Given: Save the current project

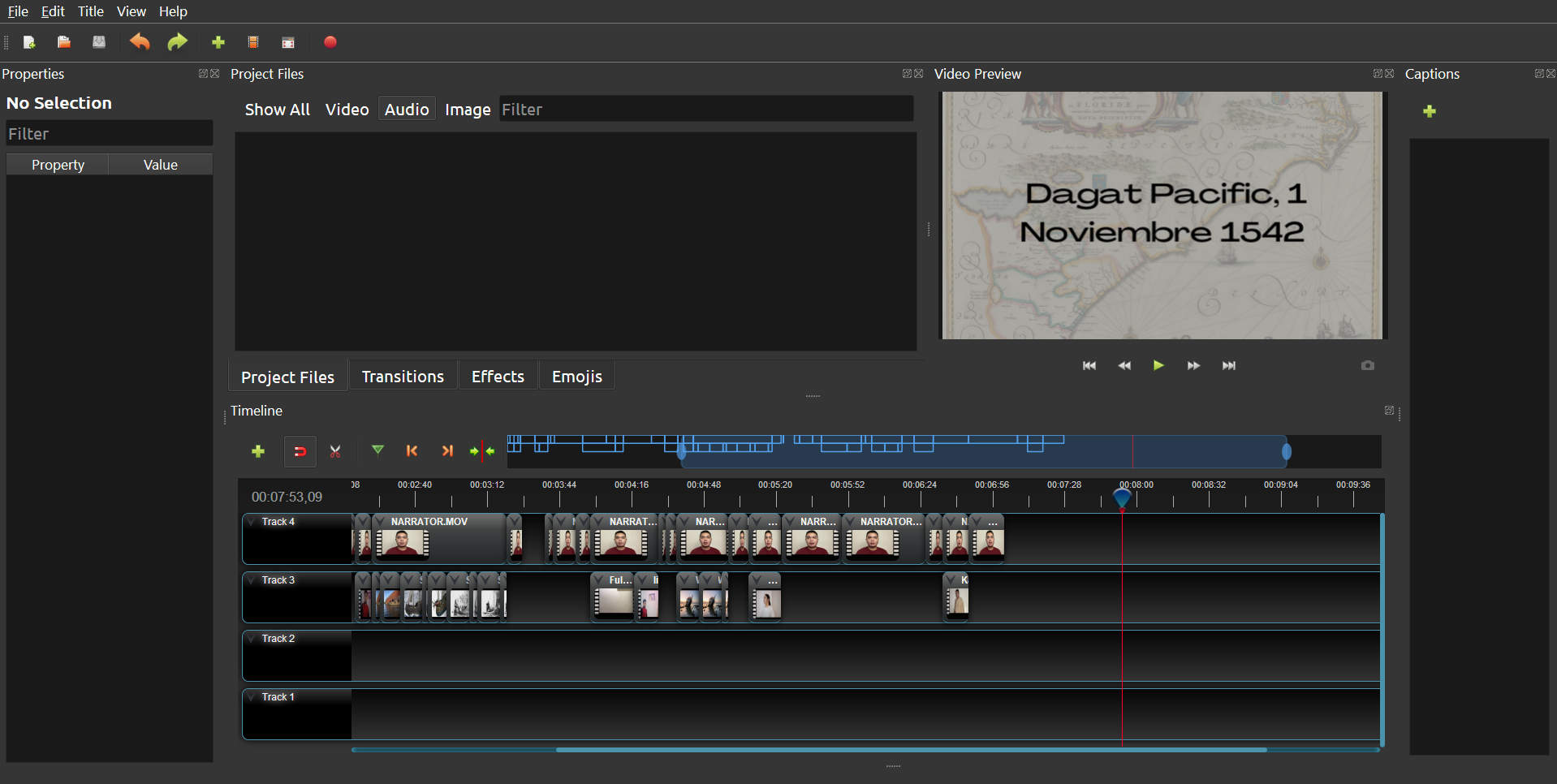Looking at the screenshot, I should (x=99, y=42).
